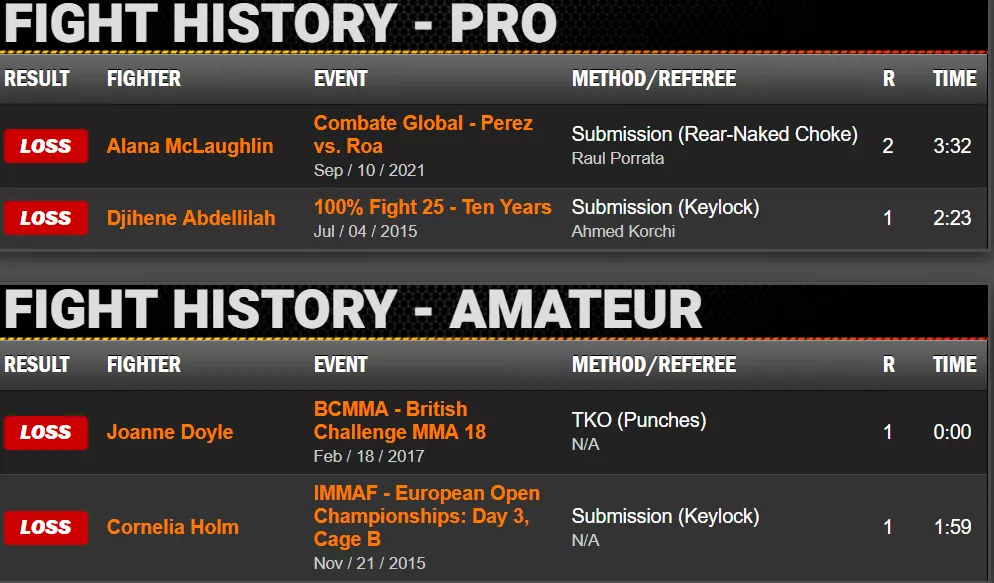Click referee name Raul Porrata
Image resolution: width=994 pixels, height=583 pixels.
click(618, 158)
